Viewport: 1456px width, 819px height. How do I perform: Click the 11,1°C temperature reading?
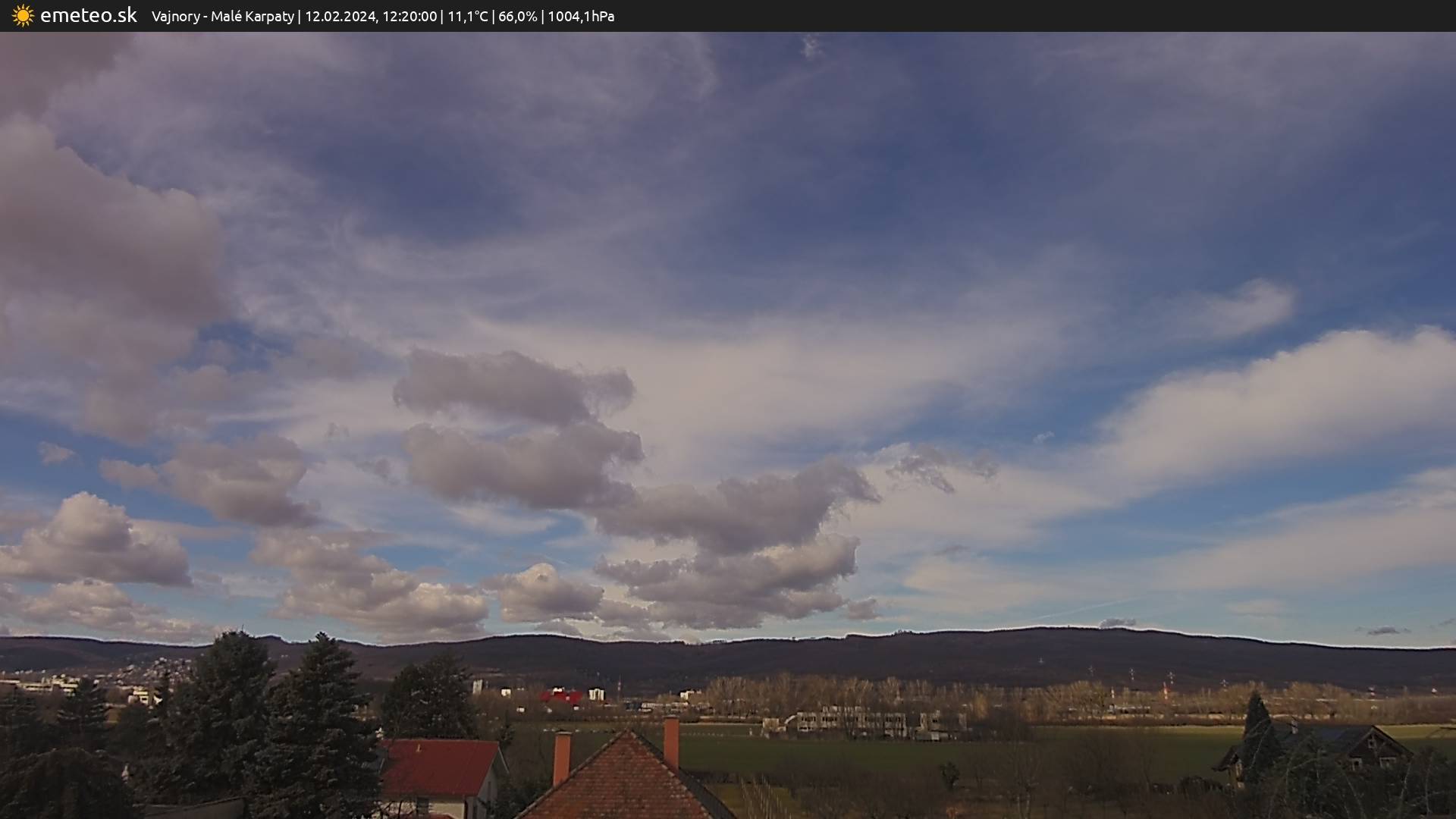467,16
